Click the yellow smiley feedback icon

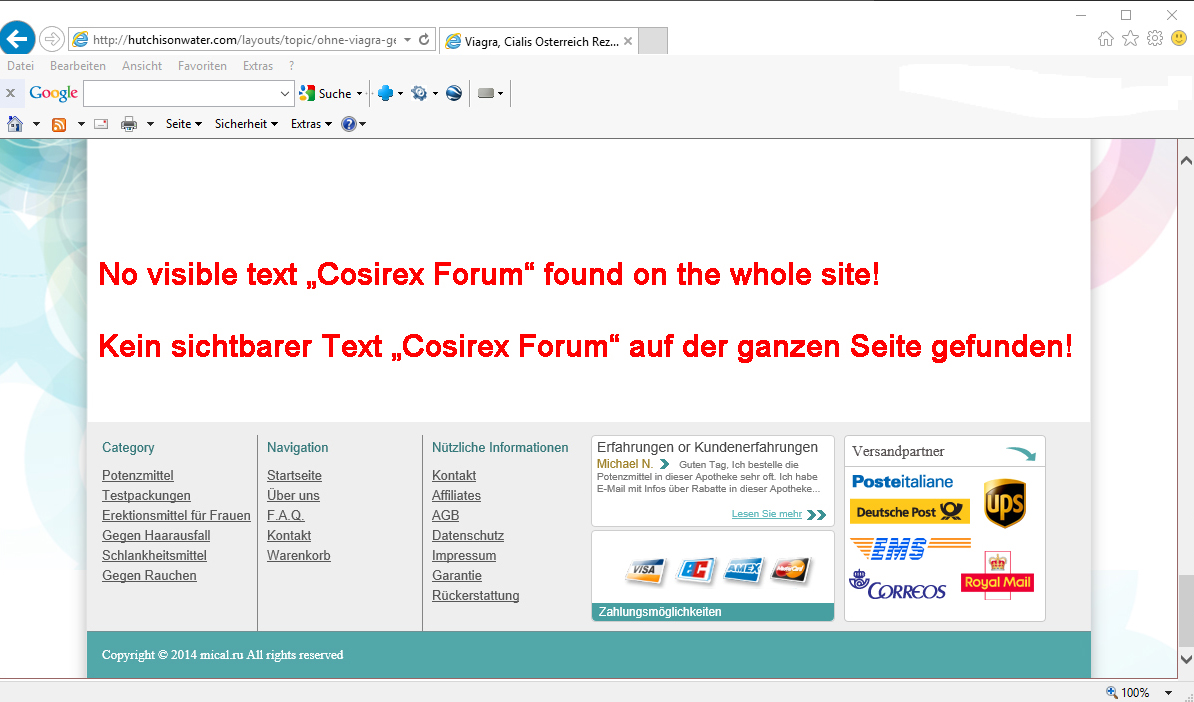click(x=1179, y=38)
